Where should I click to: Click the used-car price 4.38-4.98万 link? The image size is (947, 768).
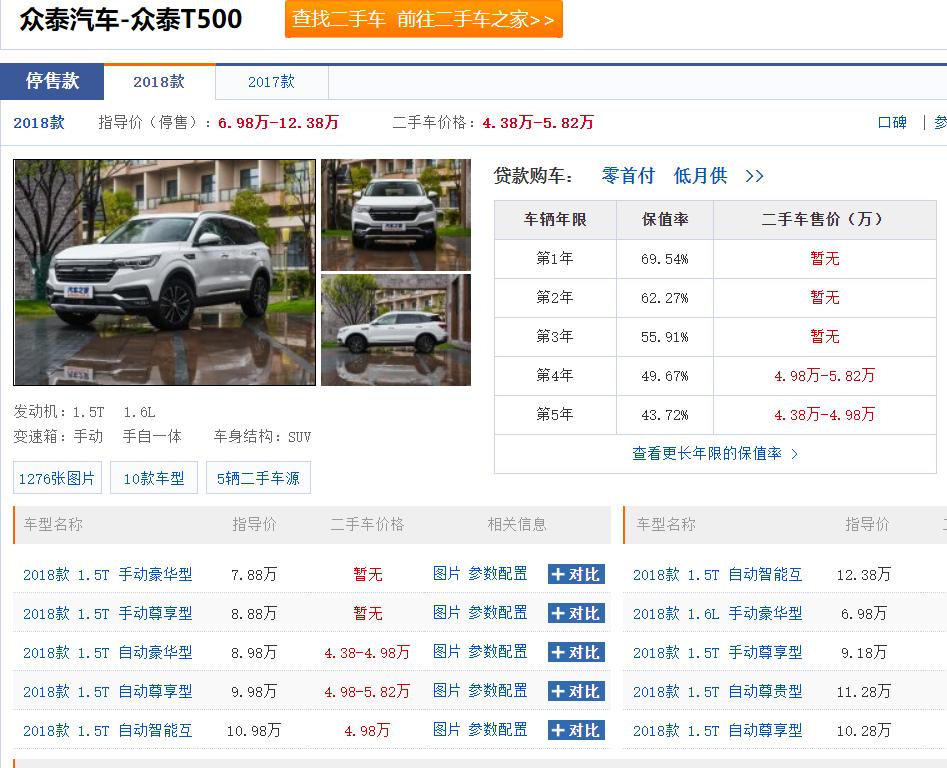(x=366, y=652)
